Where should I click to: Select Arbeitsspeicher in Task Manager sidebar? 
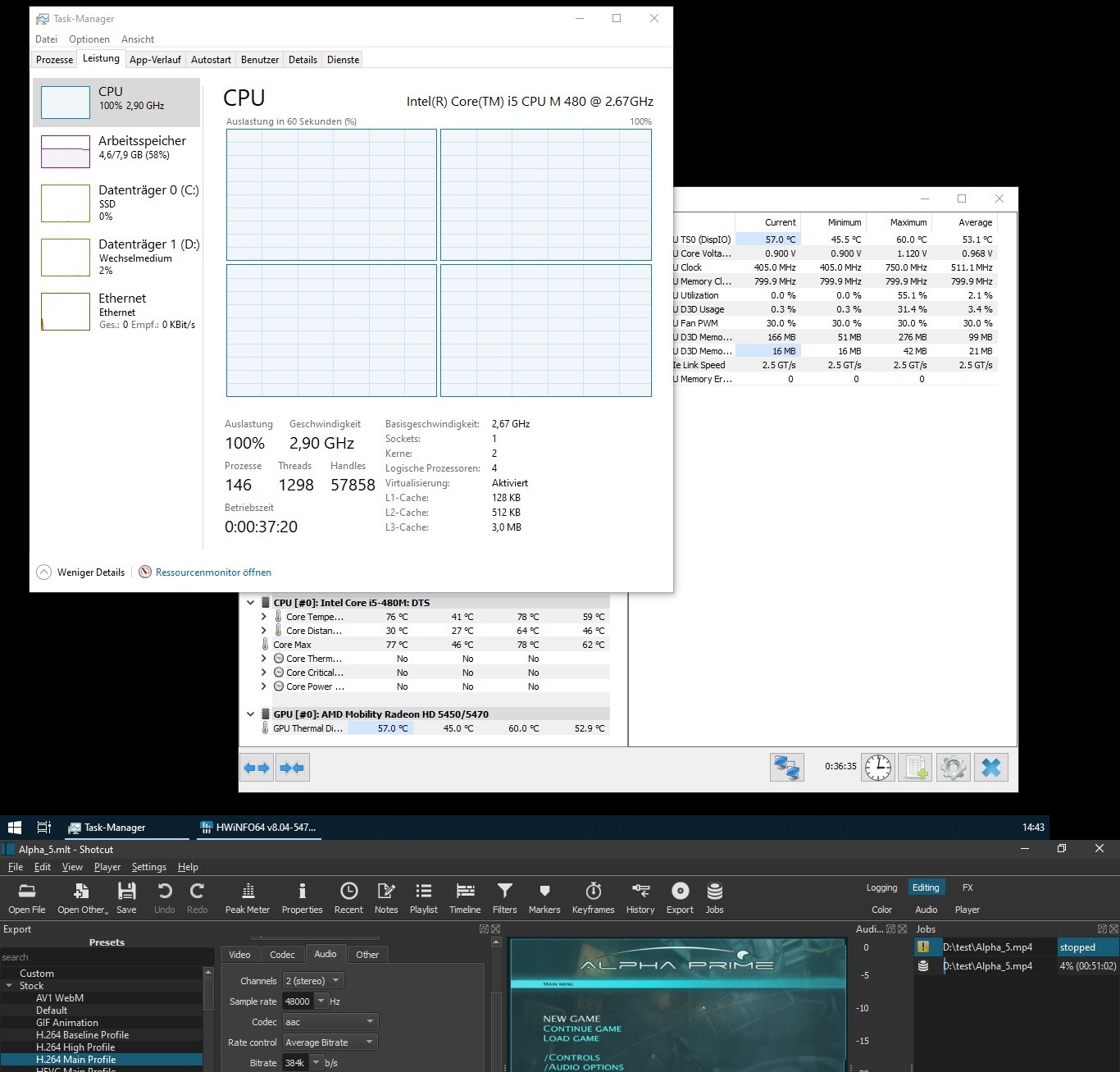(116, 152)
